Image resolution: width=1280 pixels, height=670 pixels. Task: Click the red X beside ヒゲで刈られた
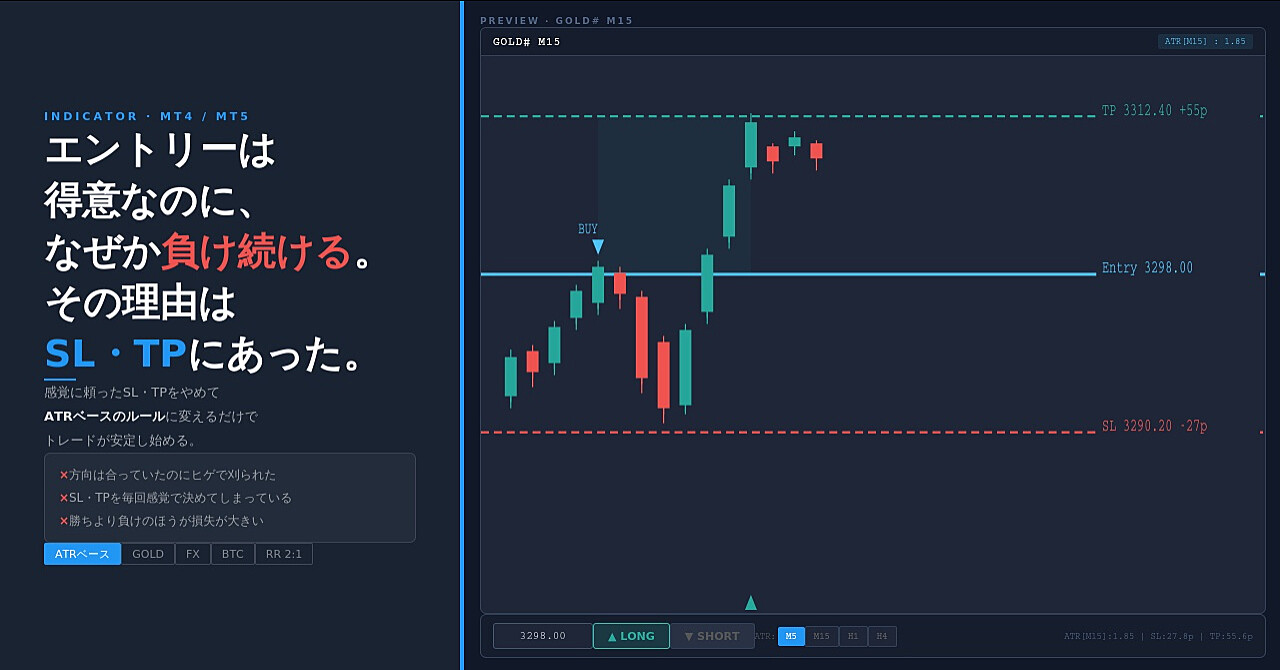(64, 475)
